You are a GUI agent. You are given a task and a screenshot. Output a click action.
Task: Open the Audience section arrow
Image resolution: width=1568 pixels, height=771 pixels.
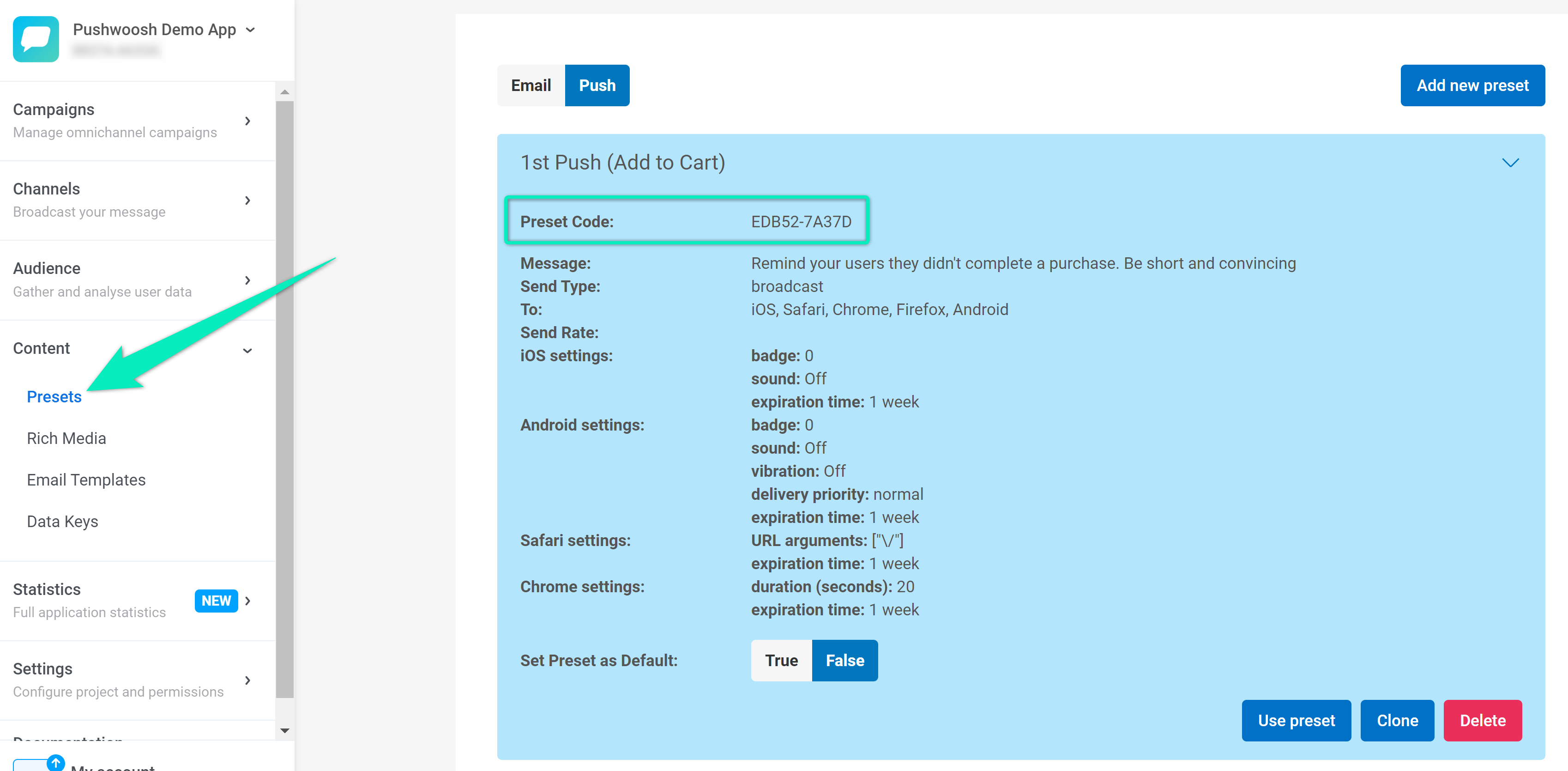point(248,280)
